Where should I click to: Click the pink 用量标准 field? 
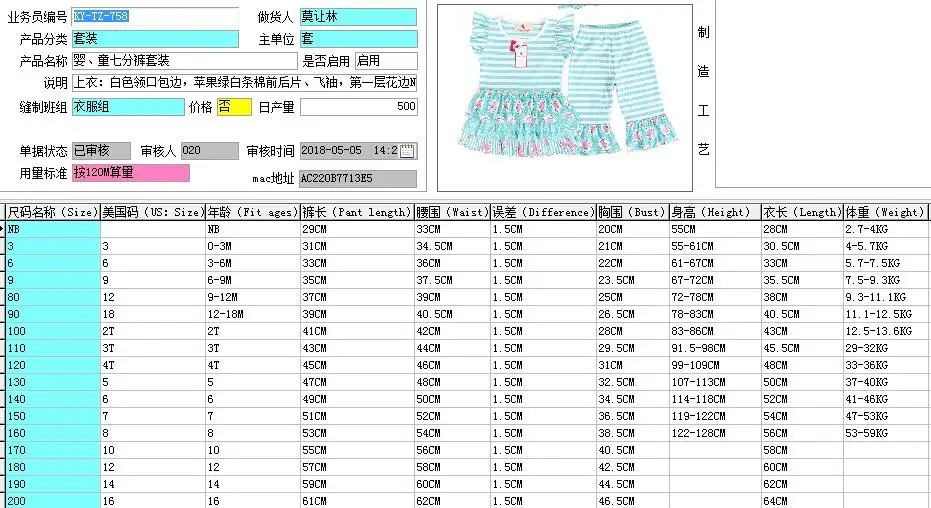tap(131, 173)
